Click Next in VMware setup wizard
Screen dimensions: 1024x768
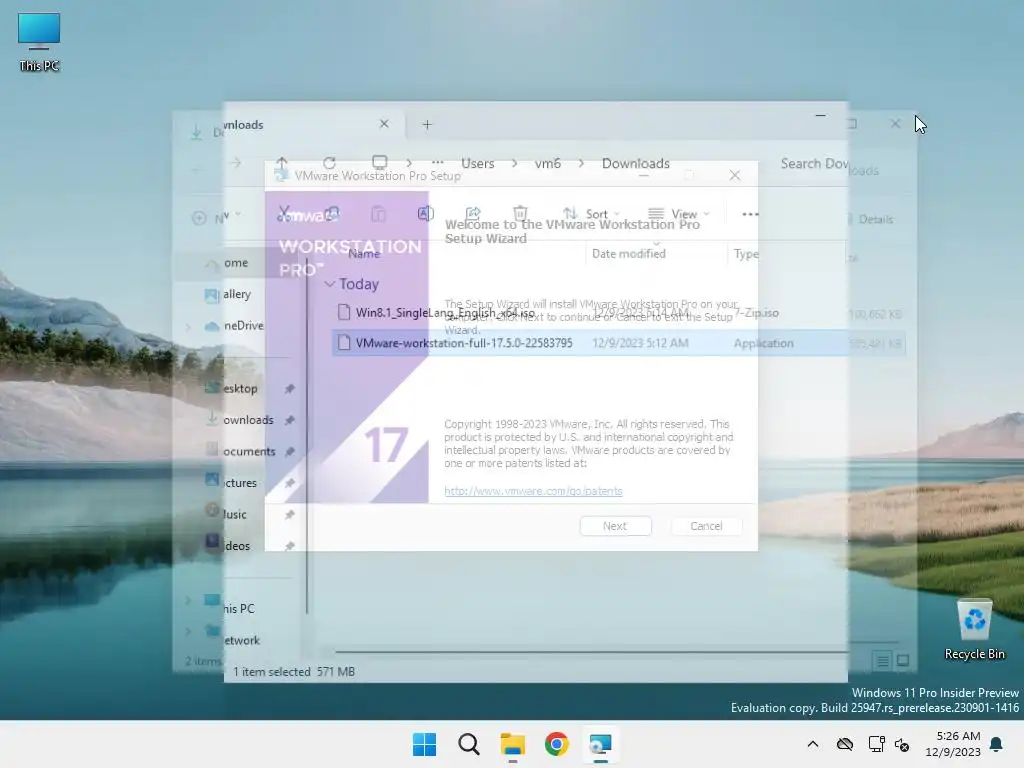click(615, 526)
